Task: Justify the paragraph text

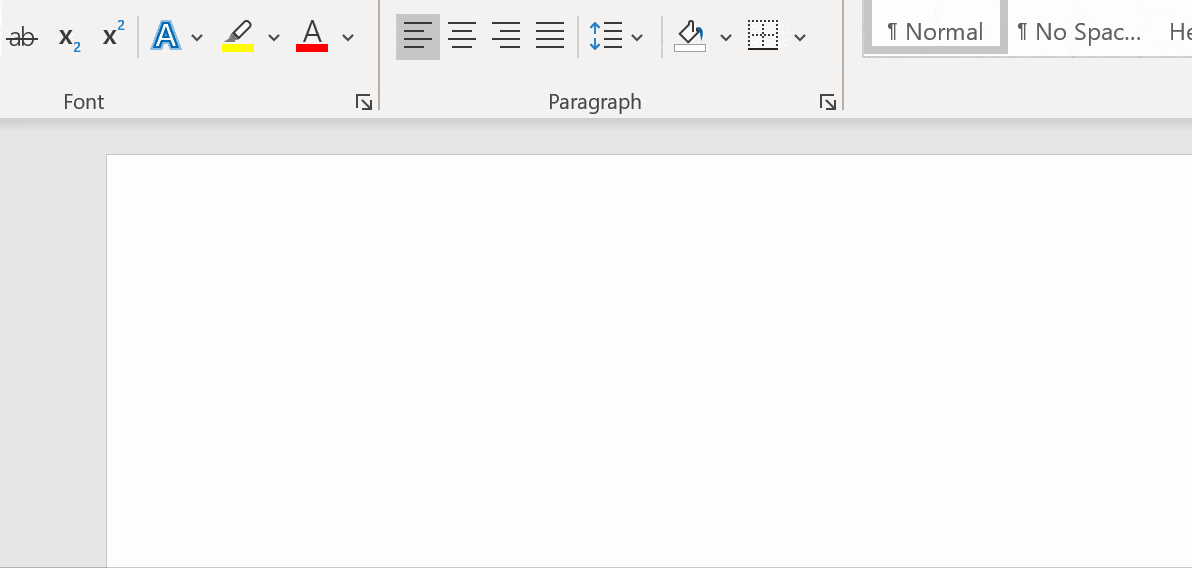Action: (x=550, y=38)
